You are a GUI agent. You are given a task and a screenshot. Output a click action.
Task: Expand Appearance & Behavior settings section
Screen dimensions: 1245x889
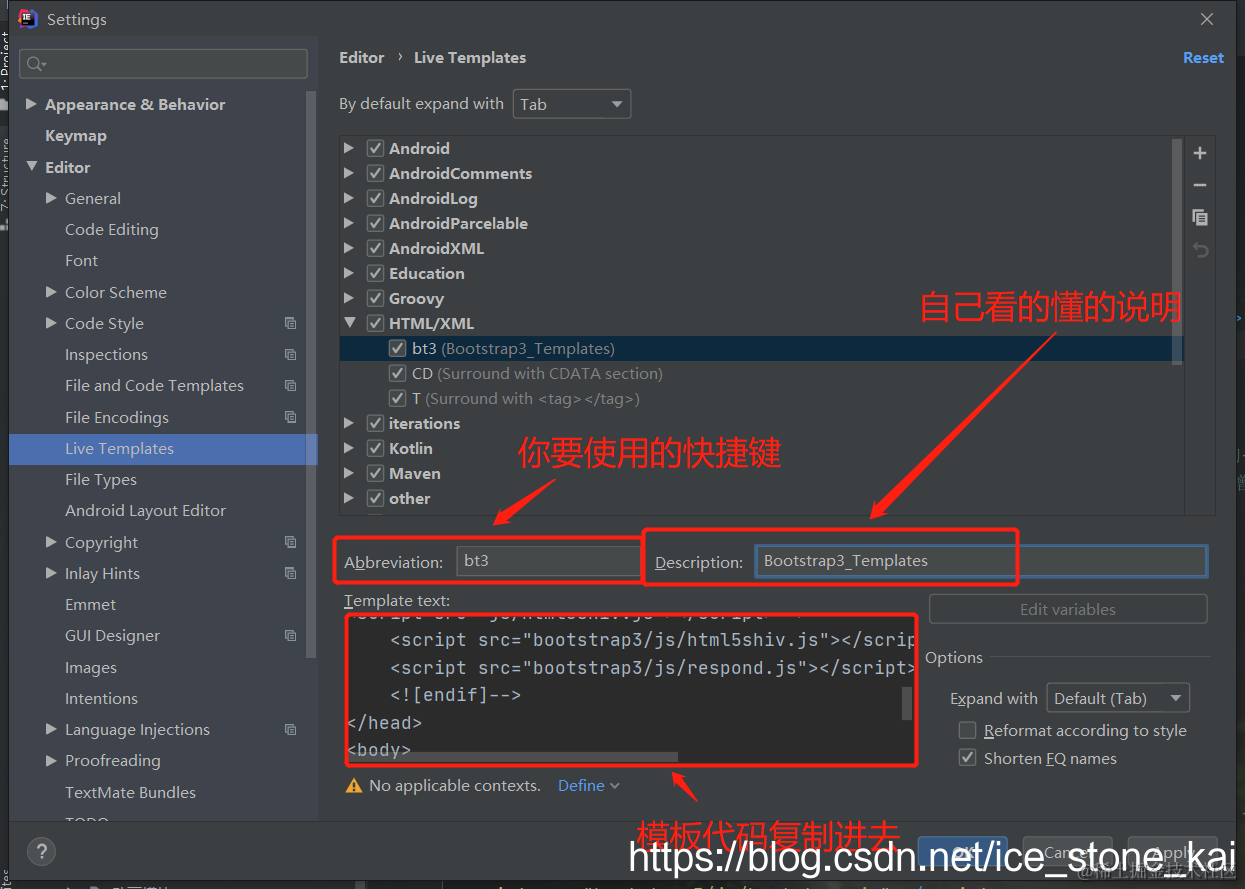(x=31, y=104)
